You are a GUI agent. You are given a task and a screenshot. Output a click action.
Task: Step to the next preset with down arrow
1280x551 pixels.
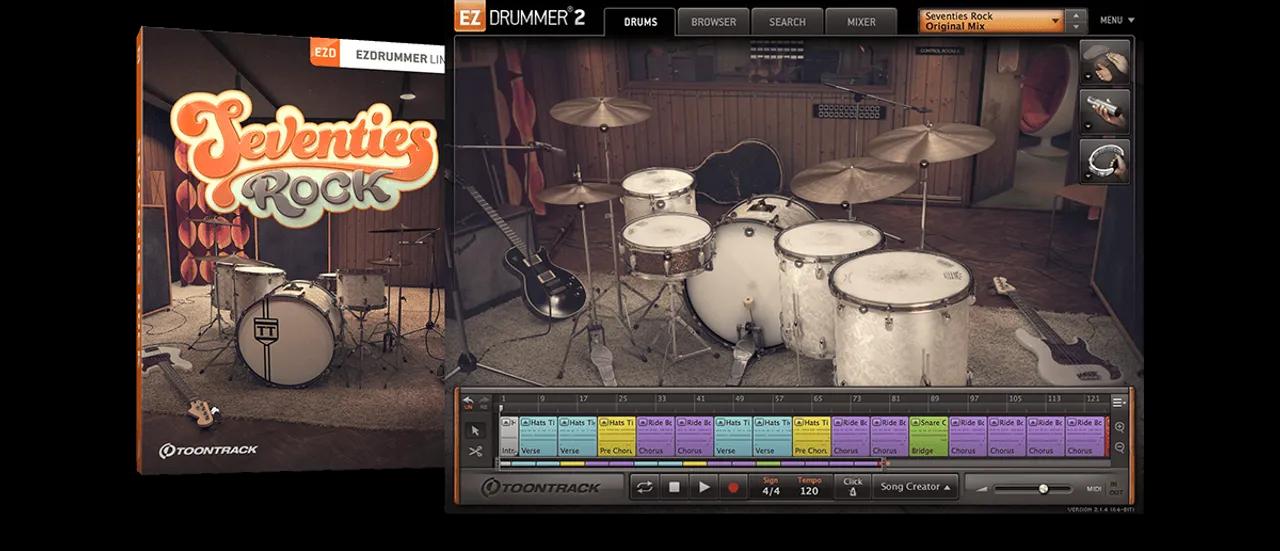tap(1076, 26)
